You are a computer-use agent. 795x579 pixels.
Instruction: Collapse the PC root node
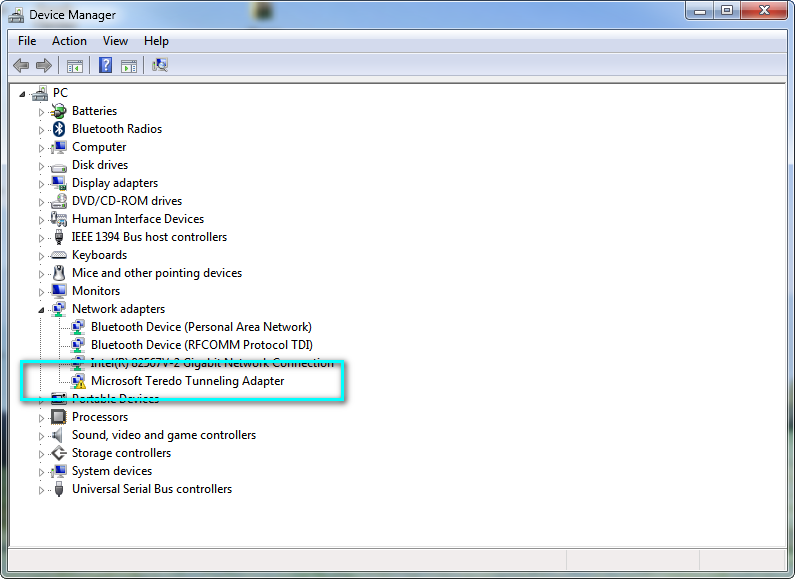click(22, 94)
